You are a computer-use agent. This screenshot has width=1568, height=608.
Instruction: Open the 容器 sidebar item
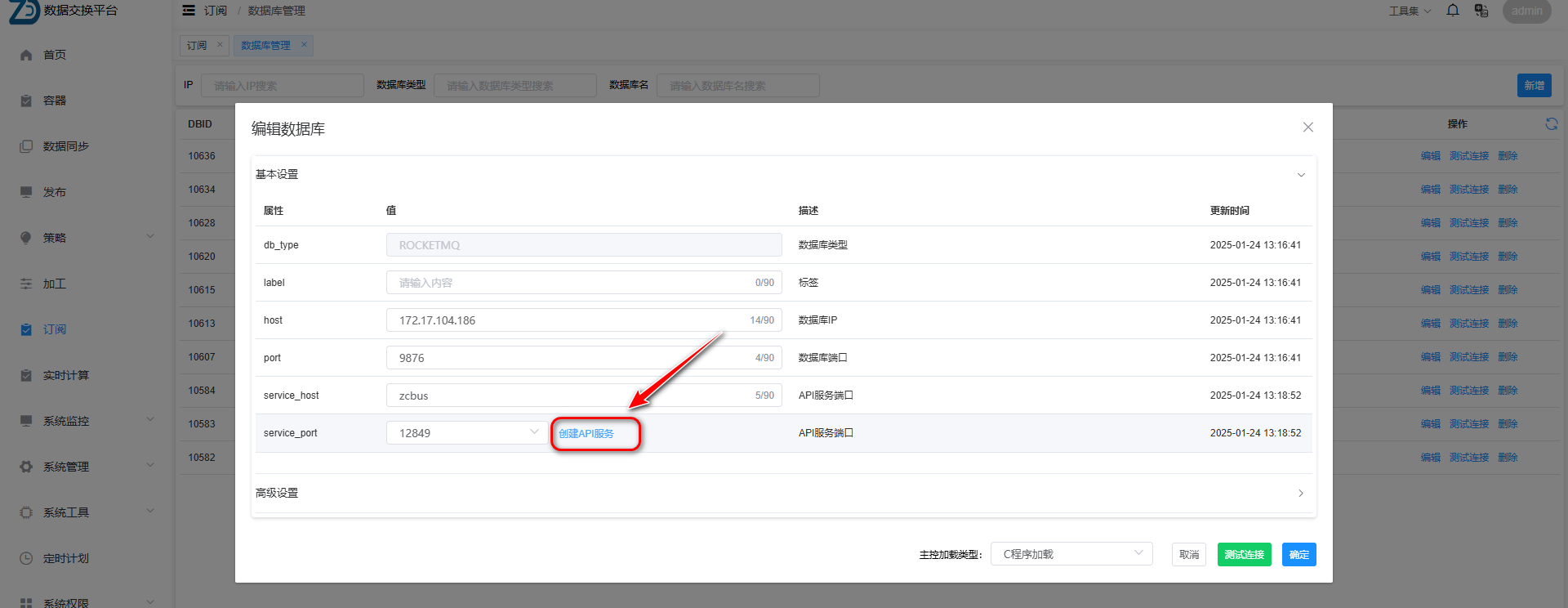54,101
